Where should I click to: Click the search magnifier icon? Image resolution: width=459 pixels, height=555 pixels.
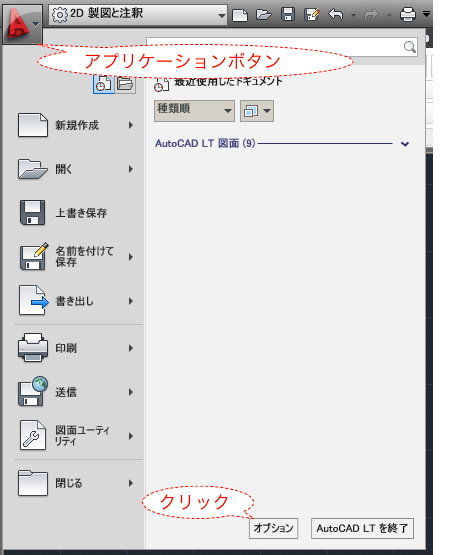(x=409, y=47)
